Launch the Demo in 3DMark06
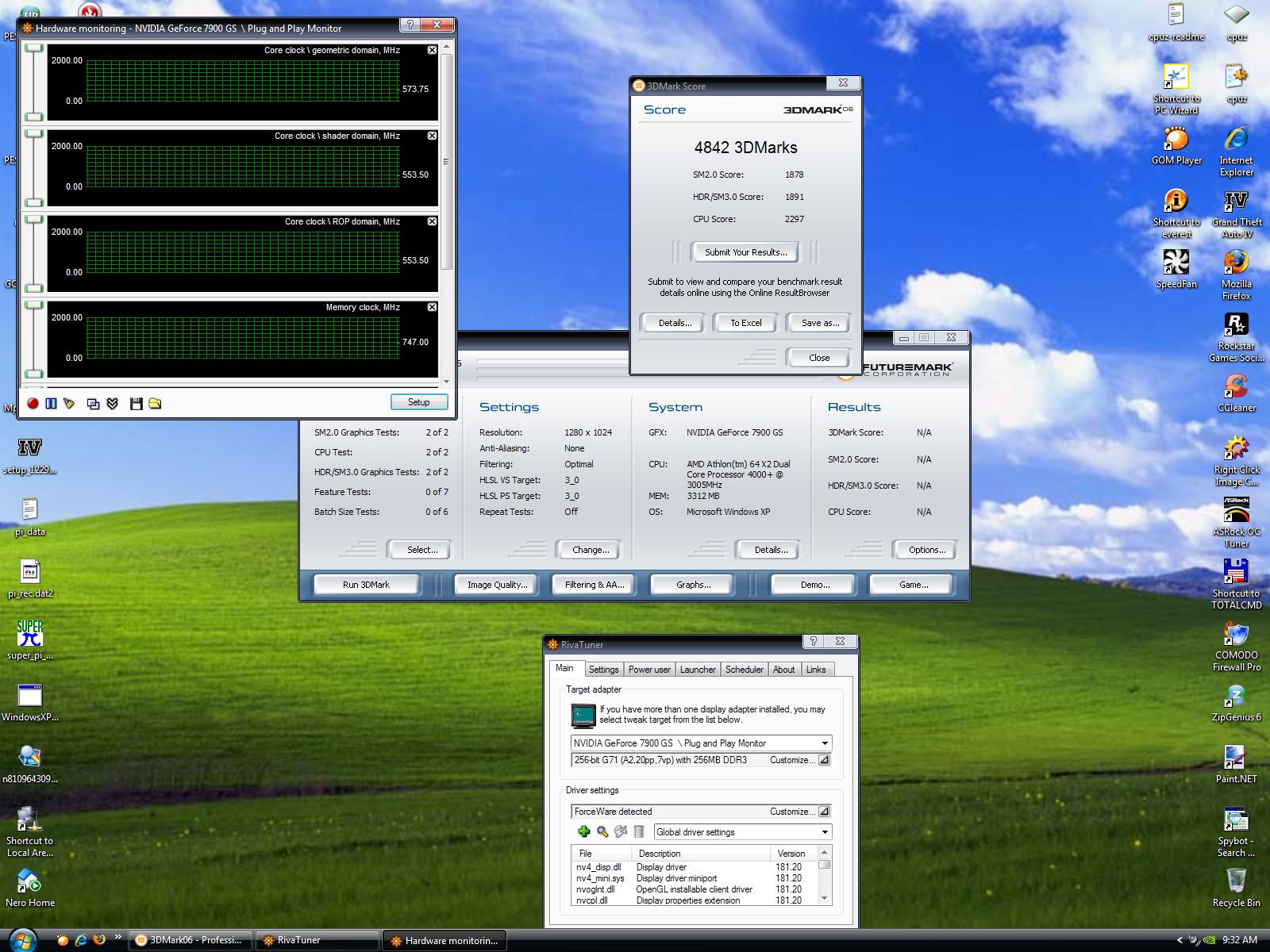 [x=814, y=585]
